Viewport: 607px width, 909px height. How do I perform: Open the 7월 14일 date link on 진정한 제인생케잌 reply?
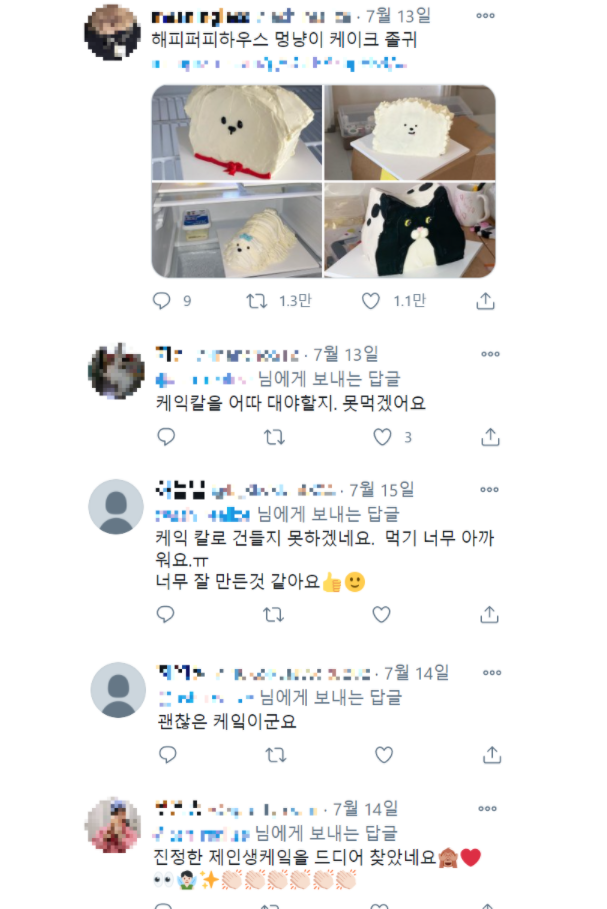coord(365,808)
